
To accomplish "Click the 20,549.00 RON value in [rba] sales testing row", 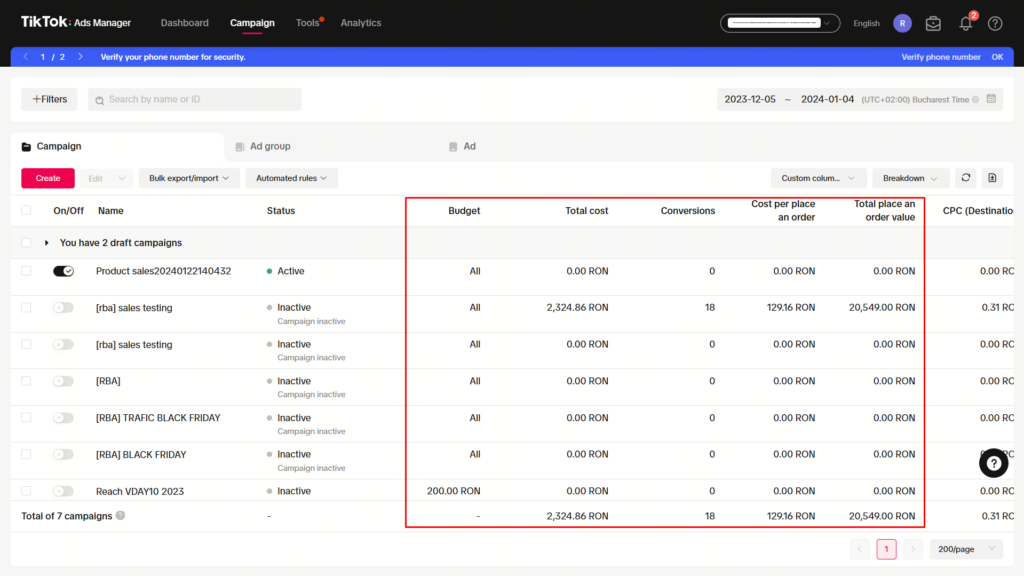I will [x=882, y=308].
